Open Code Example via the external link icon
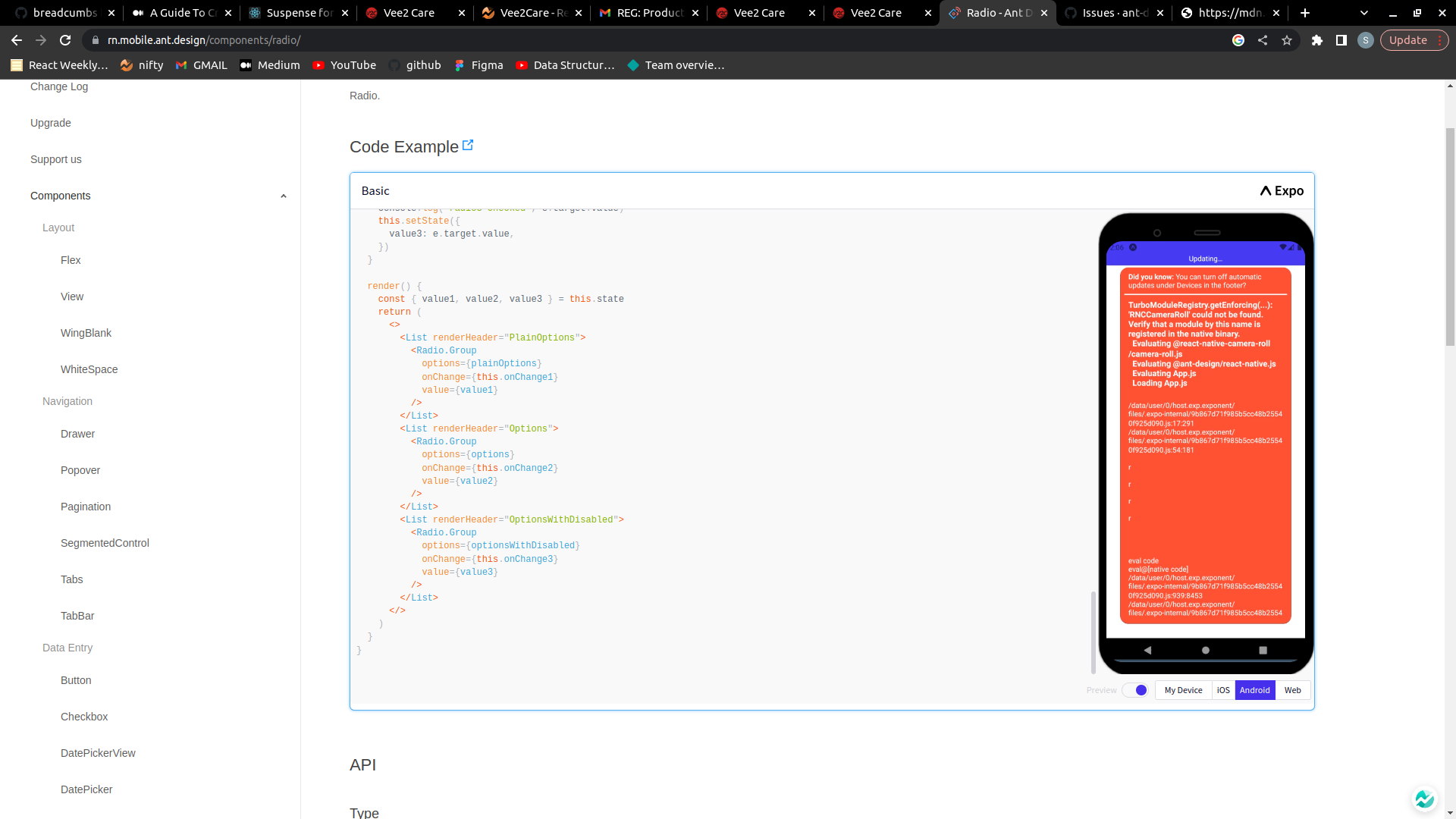The height and width of the screenshot is (819, 1456). pyautogui.click(x=467, y=144)
